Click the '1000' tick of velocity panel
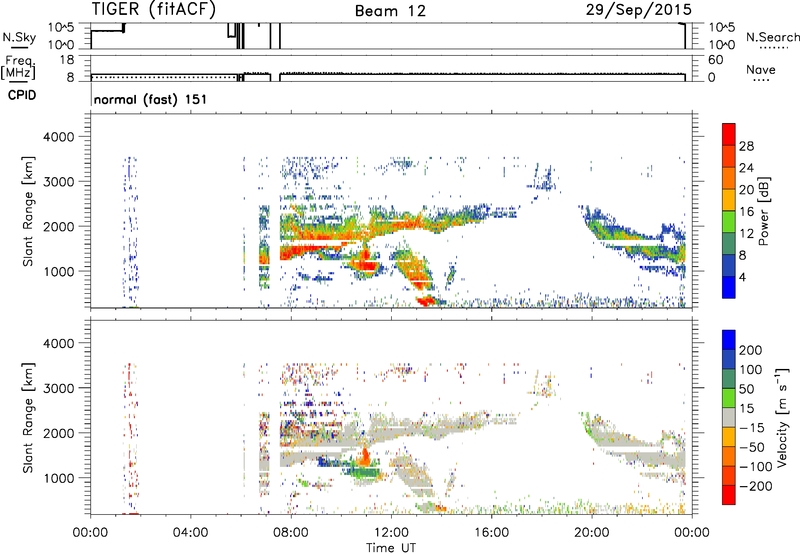 coord(59,478)
